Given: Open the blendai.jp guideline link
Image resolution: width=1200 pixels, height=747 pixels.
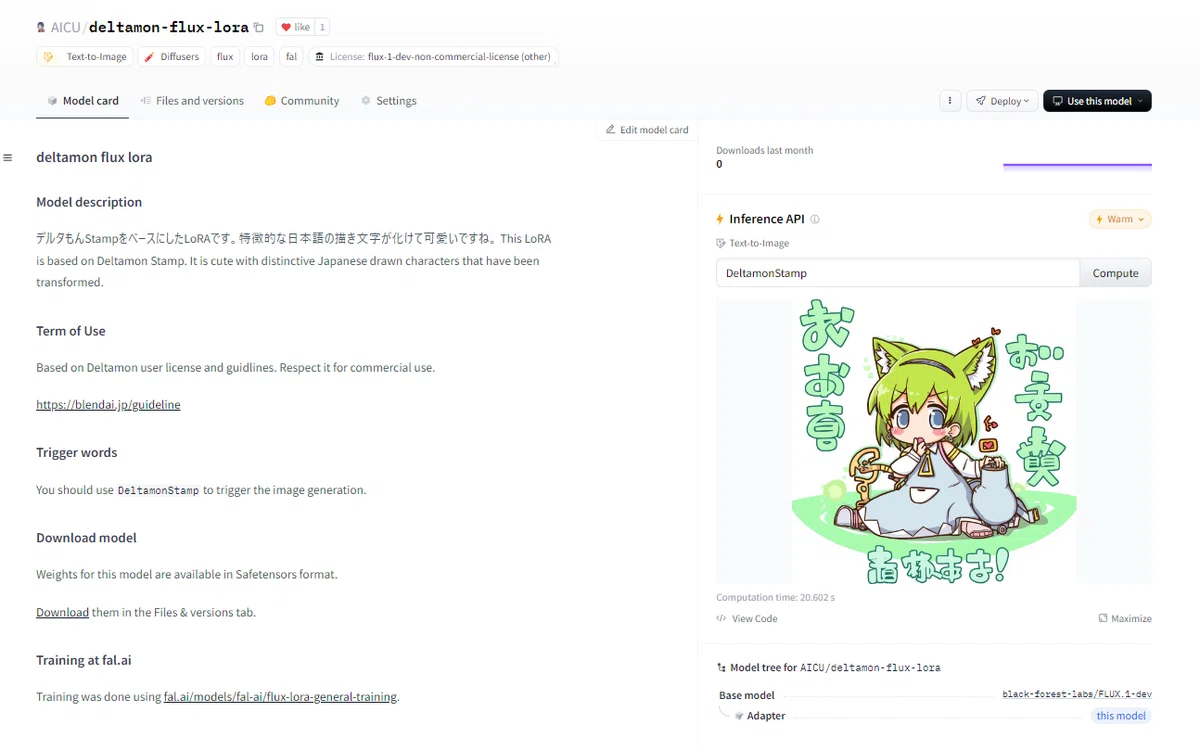Looking at the screenshot, I should [x=108, y=405].
